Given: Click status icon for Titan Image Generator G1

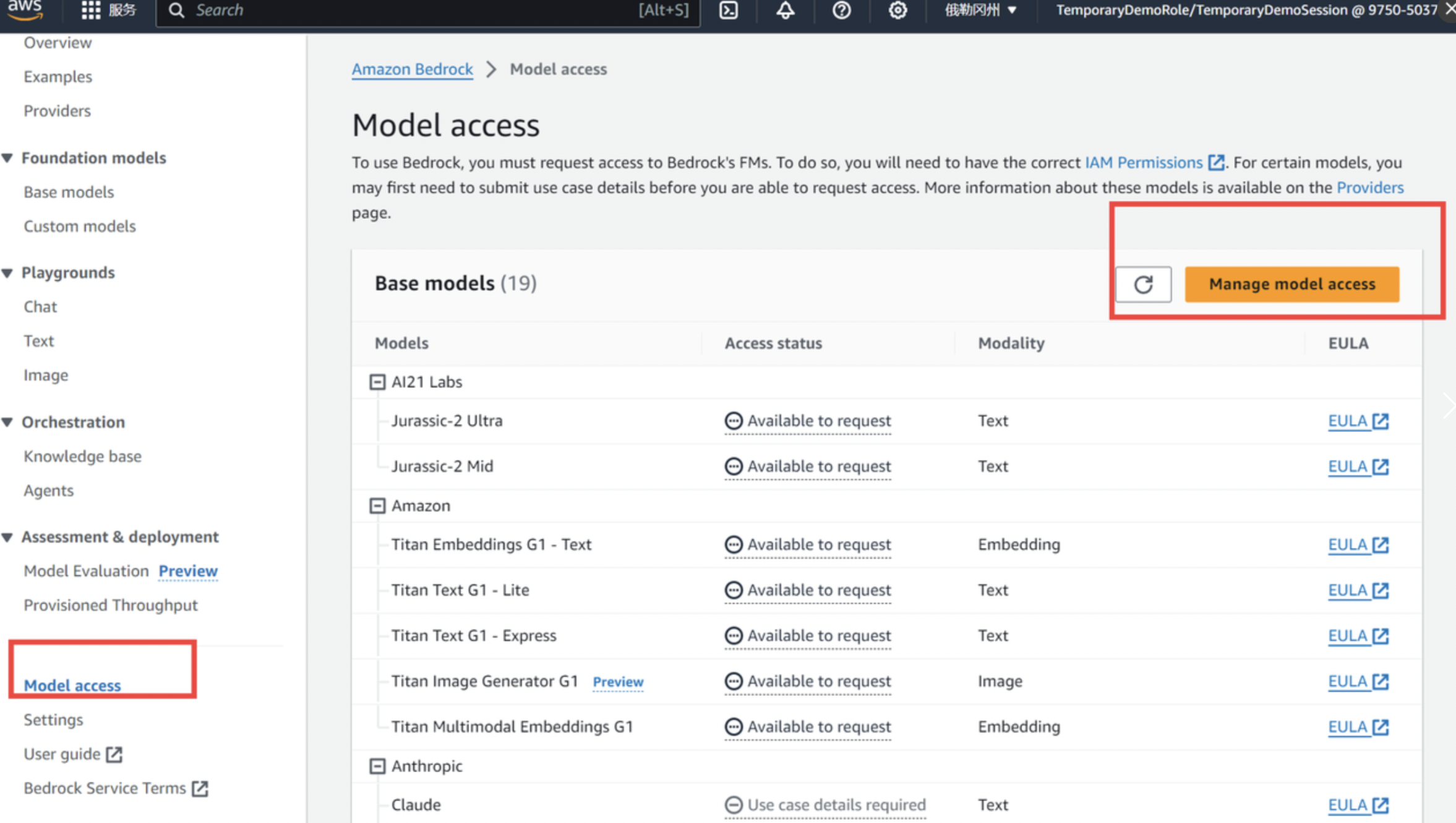Looking at the screenshot, I should [x=733, y=681].
